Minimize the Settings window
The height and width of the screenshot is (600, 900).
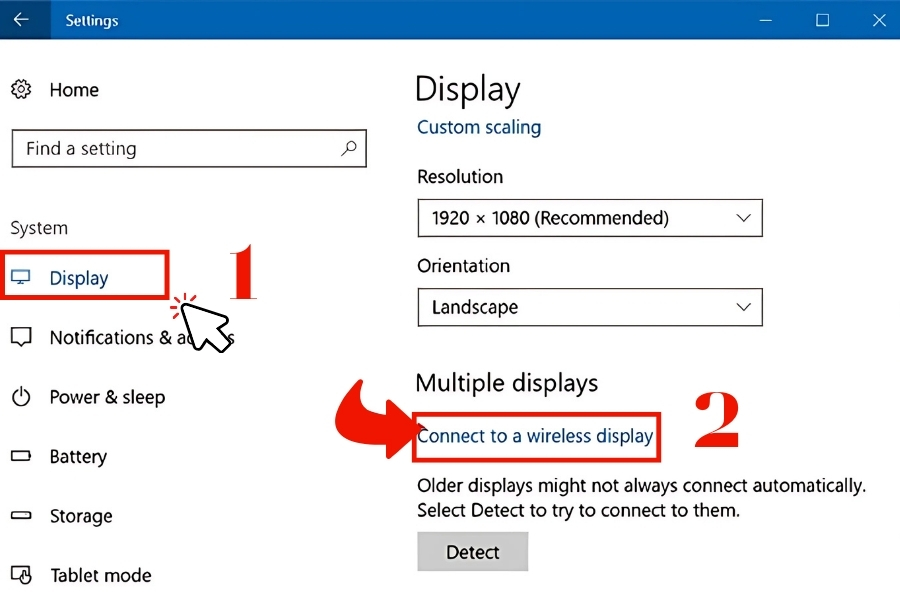coord(765,20)
